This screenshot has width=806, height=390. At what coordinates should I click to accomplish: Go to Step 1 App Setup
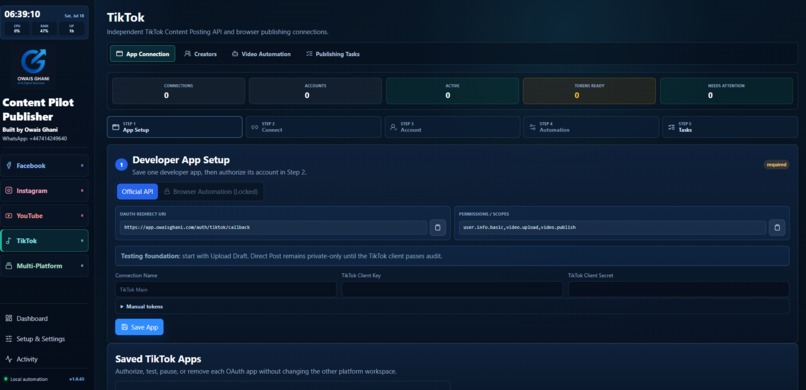175,127
